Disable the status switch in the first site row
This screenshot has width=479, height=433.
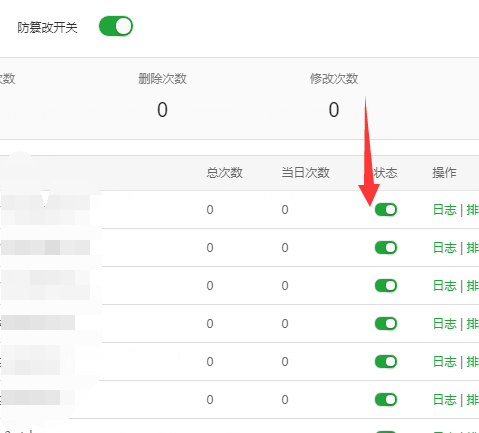pos(386,210)
